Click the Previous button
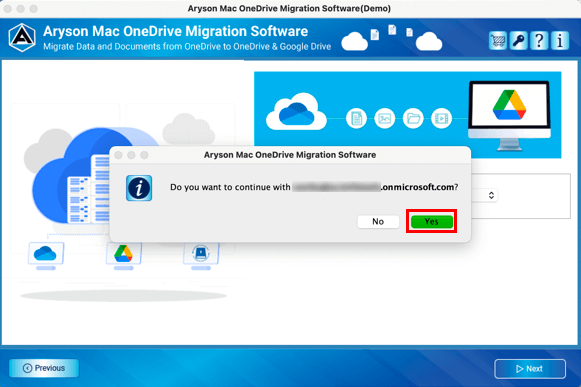The image size is (581, 387). (x=44, y=368)
